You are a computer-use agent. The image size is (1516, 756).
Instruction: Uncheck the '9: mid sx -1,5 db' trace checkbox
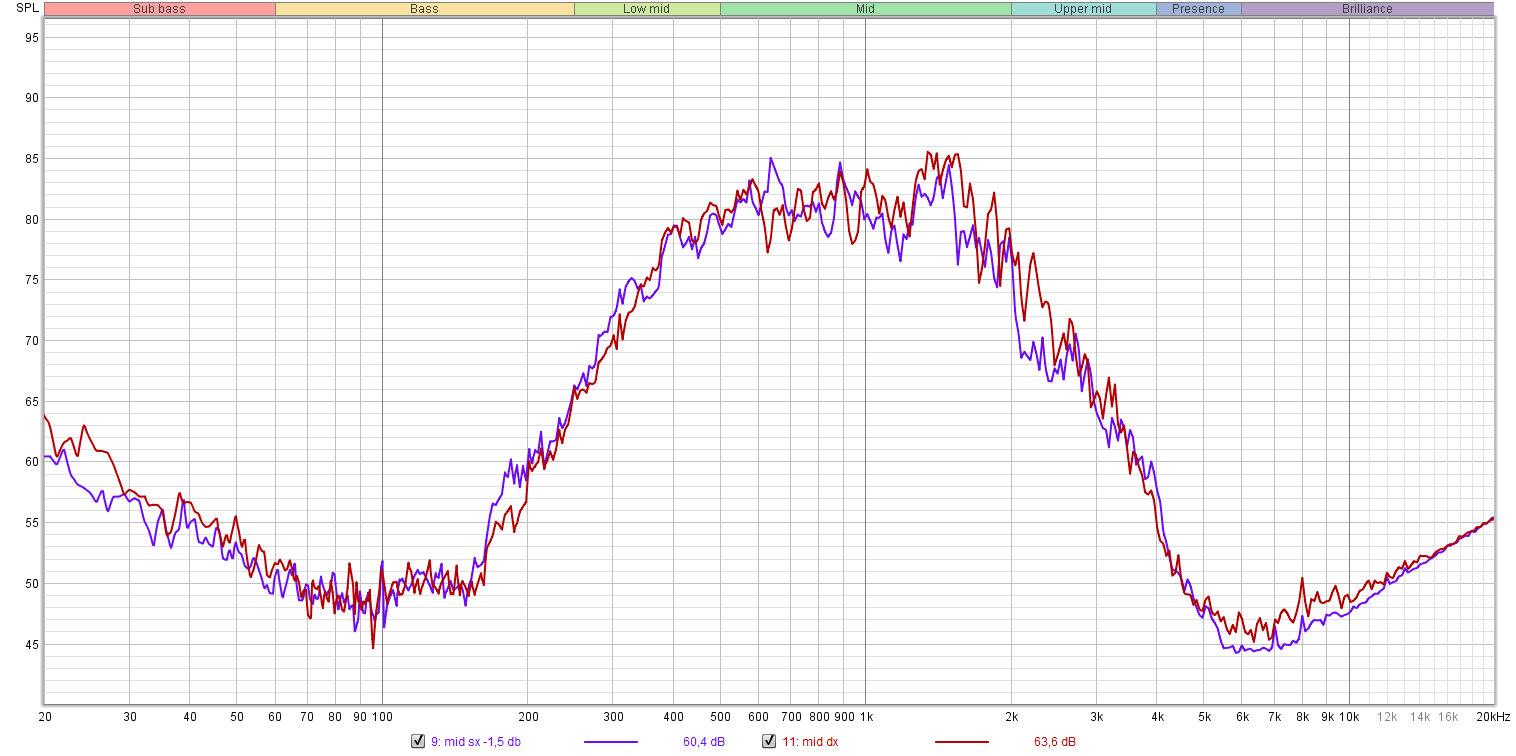[418, 741]
